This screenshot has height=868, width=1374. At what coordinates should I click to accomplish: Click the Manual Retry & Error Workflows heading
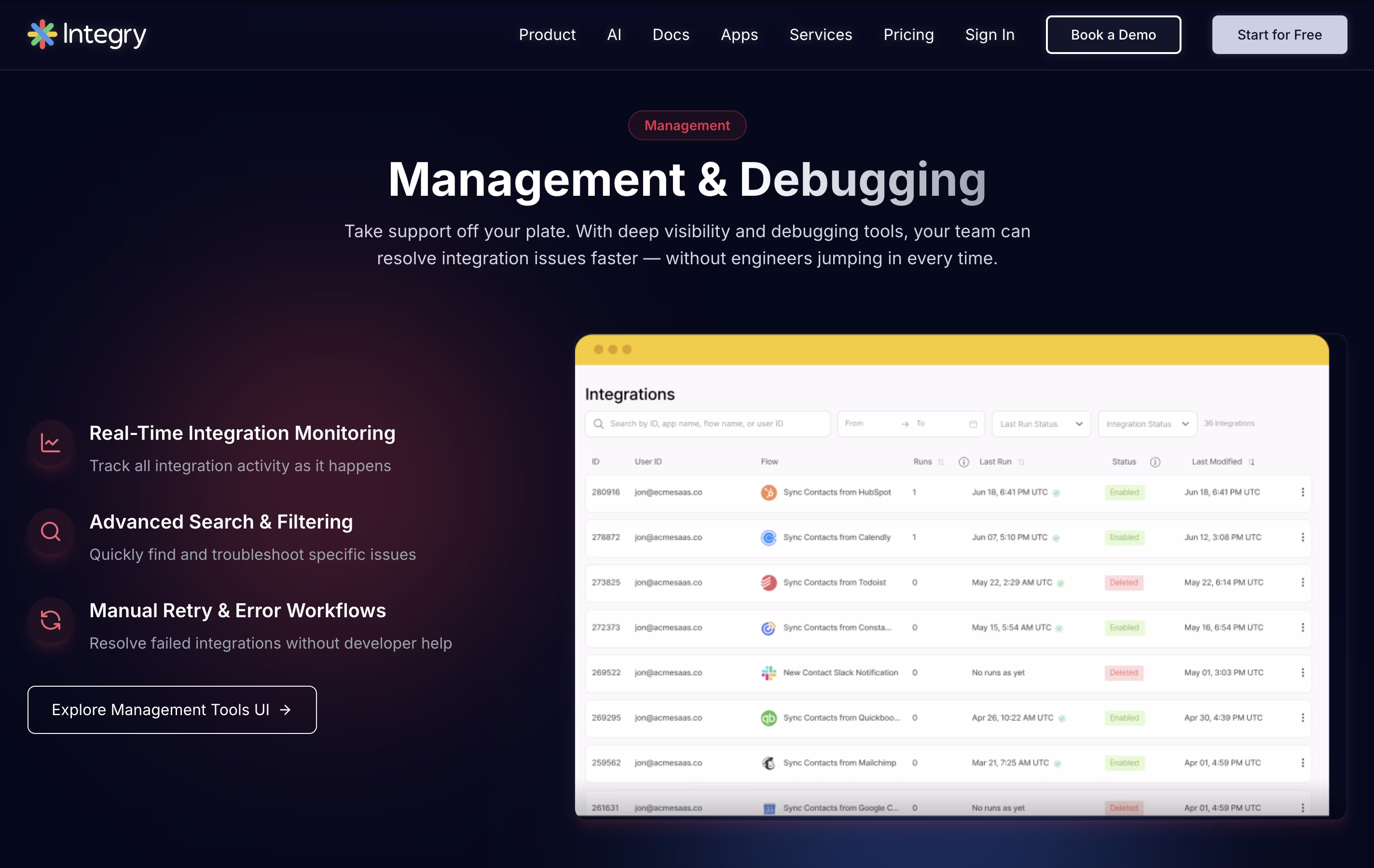point(237,610)
